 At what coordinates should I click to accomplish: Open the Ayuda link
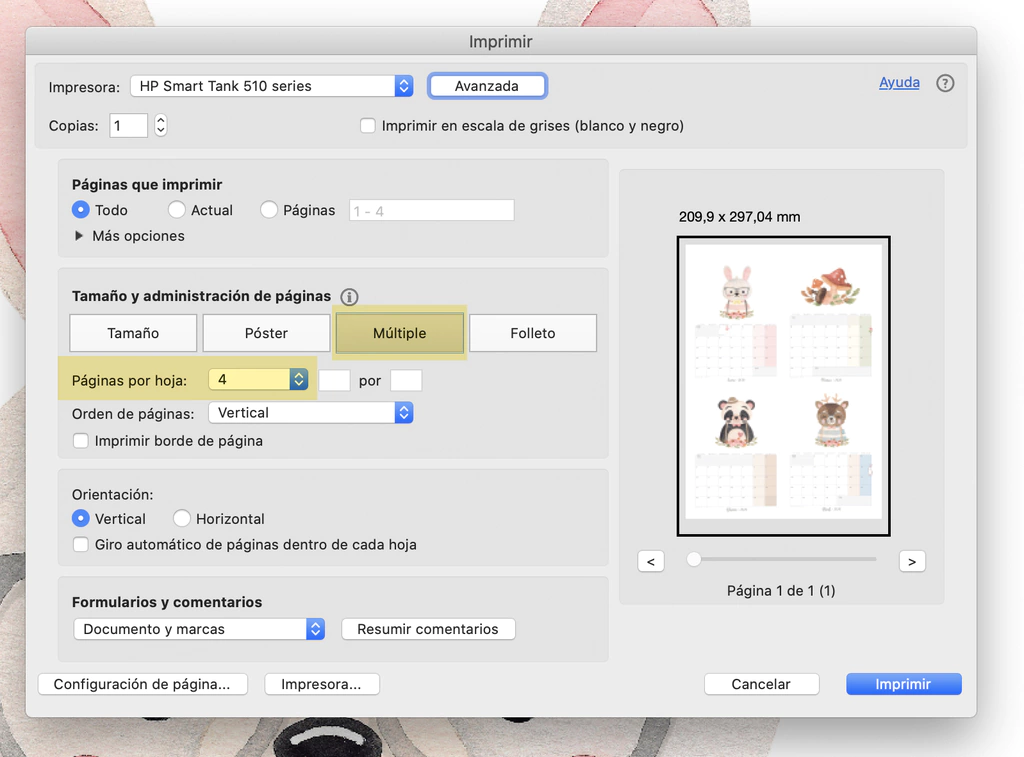pos(899,82)
